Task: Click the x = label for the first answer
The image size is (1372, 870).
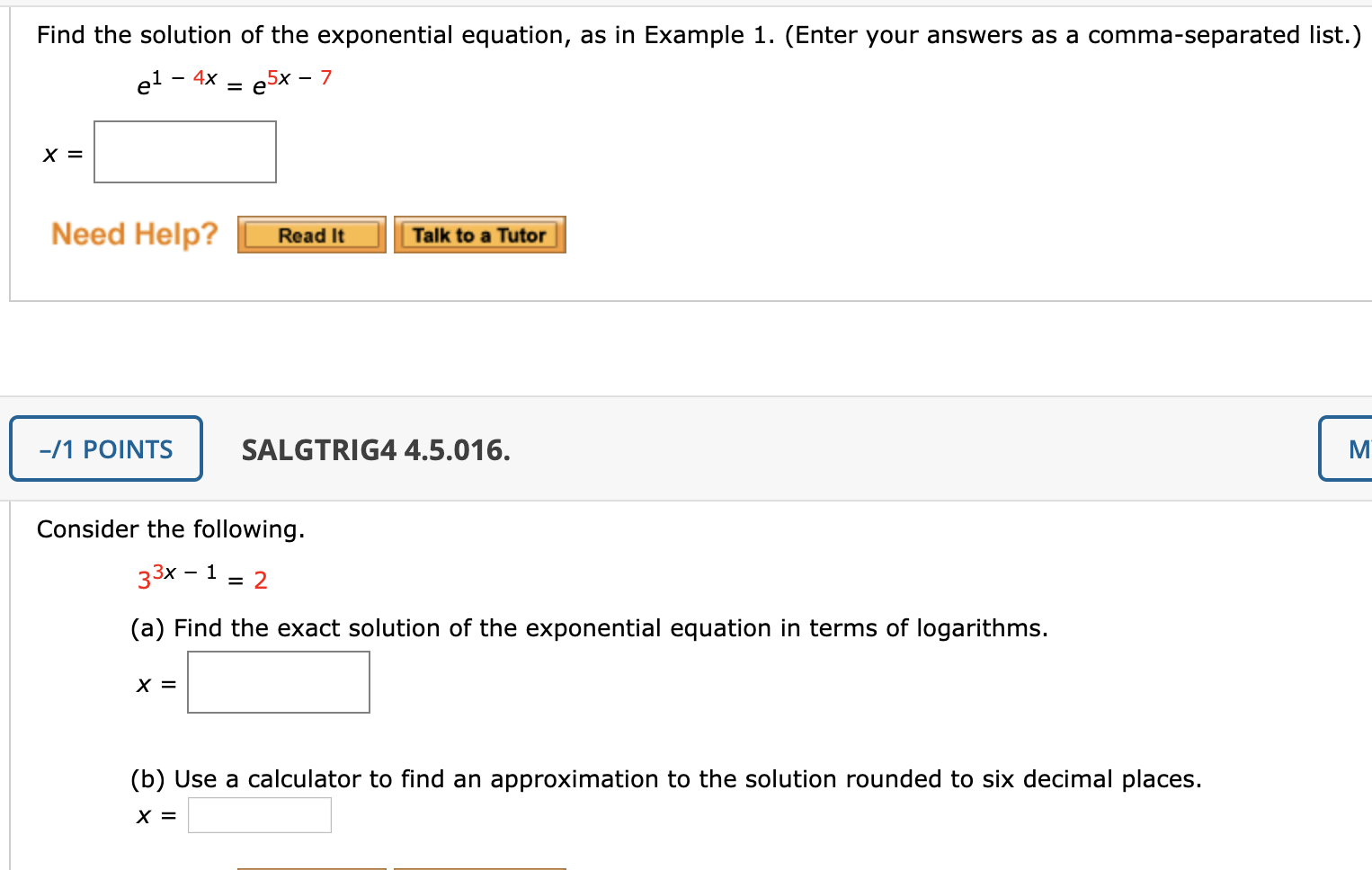Action: tap(61, 153)
